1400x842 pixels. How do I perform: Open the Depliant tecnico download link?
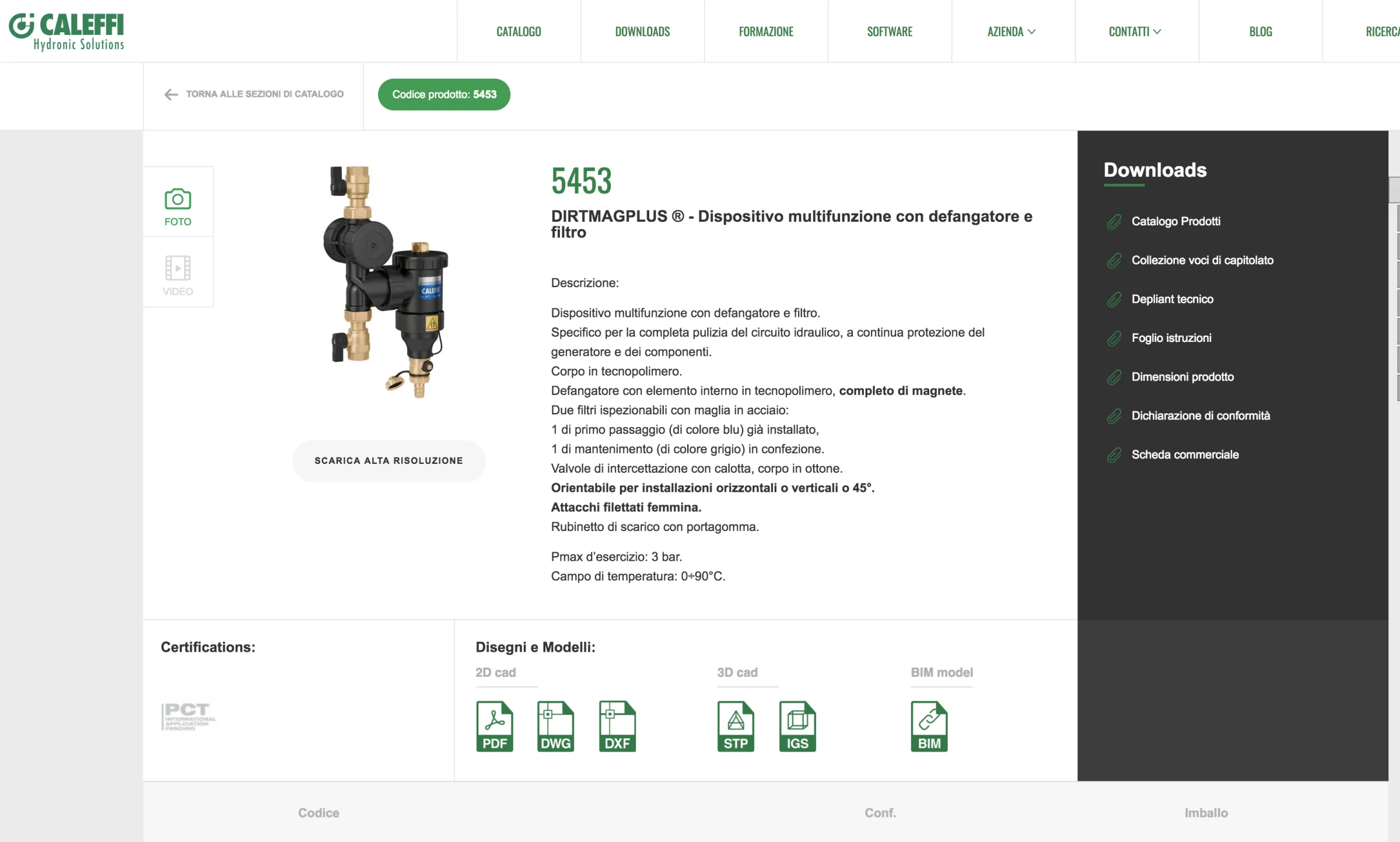[1172, 299]
